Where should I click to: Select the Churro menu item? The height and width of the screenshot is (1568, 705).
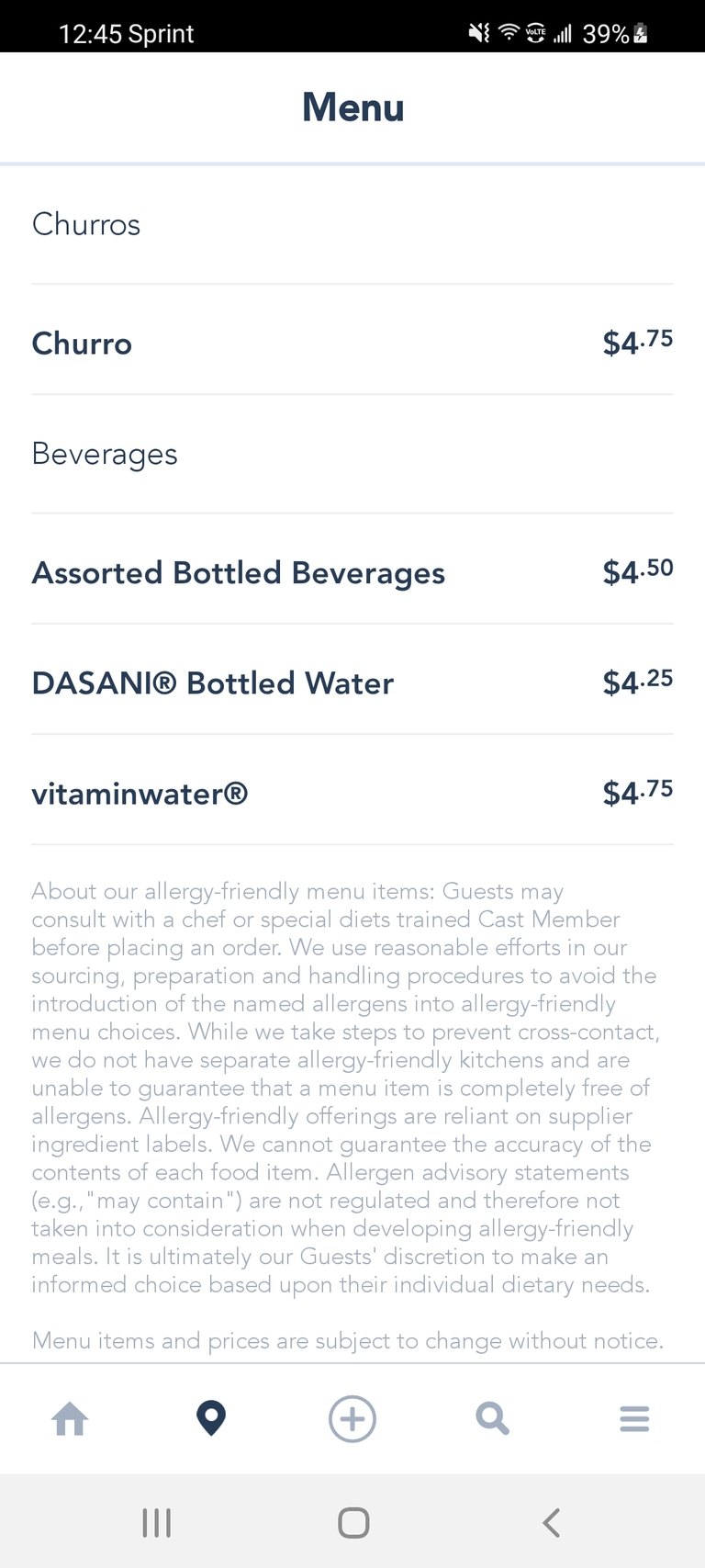pyautogui.click(x=82, y=344)
